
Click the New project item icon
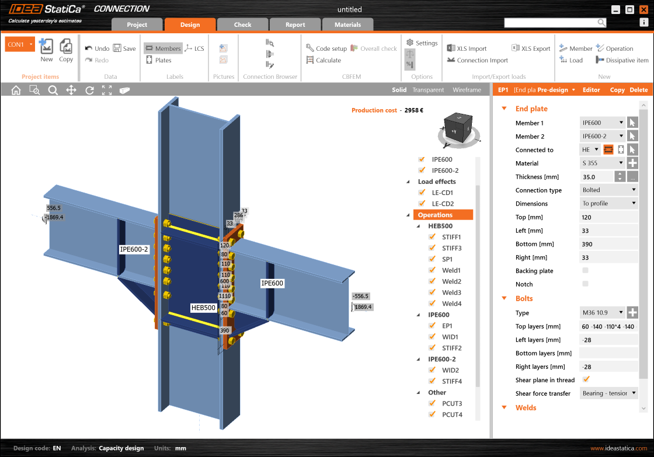46,50
